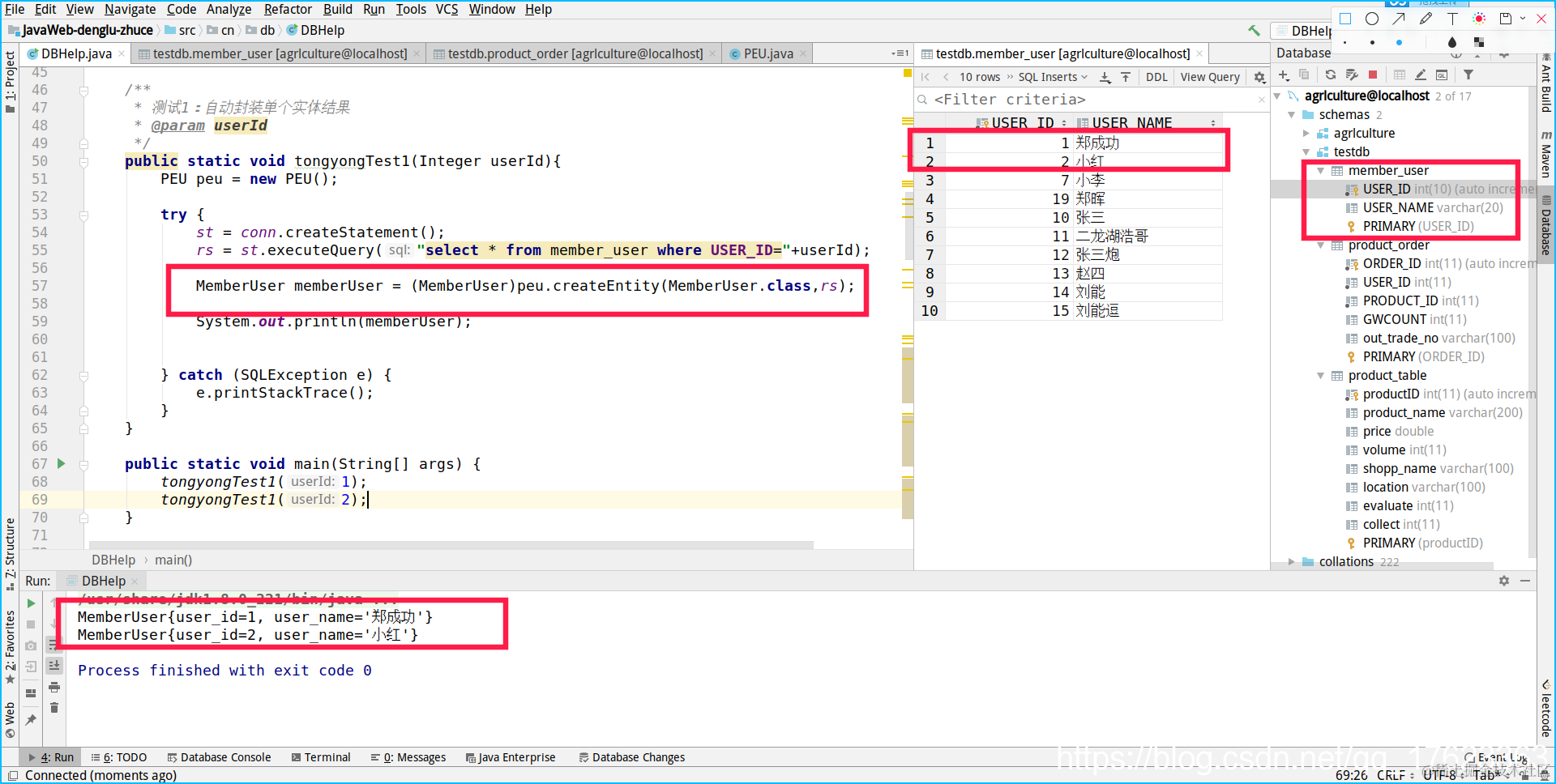Refresh the database tree
Viewport: 1556px width, 784px height.
point(1330,75)
